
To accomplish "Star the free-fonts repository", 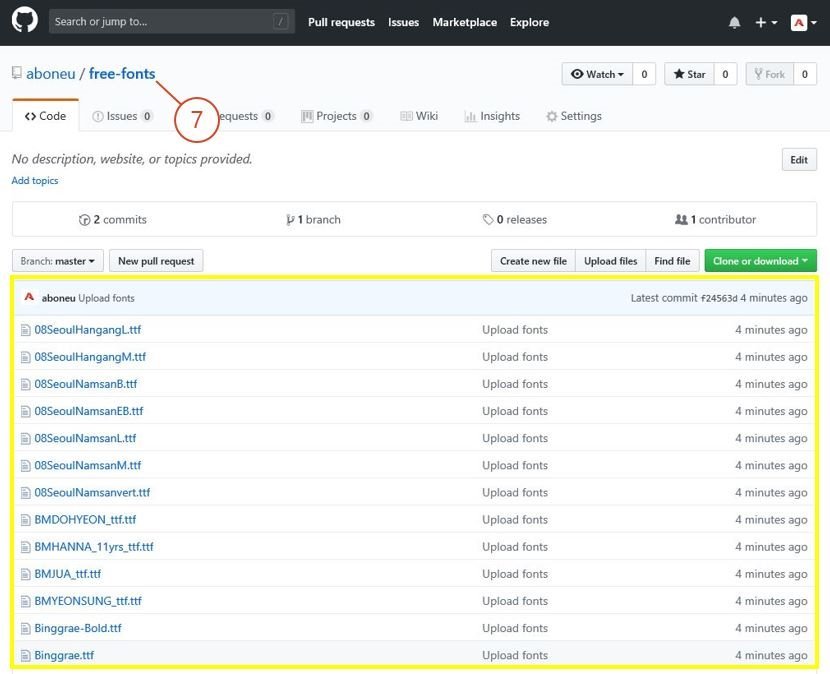I will [x=689, y=74].
